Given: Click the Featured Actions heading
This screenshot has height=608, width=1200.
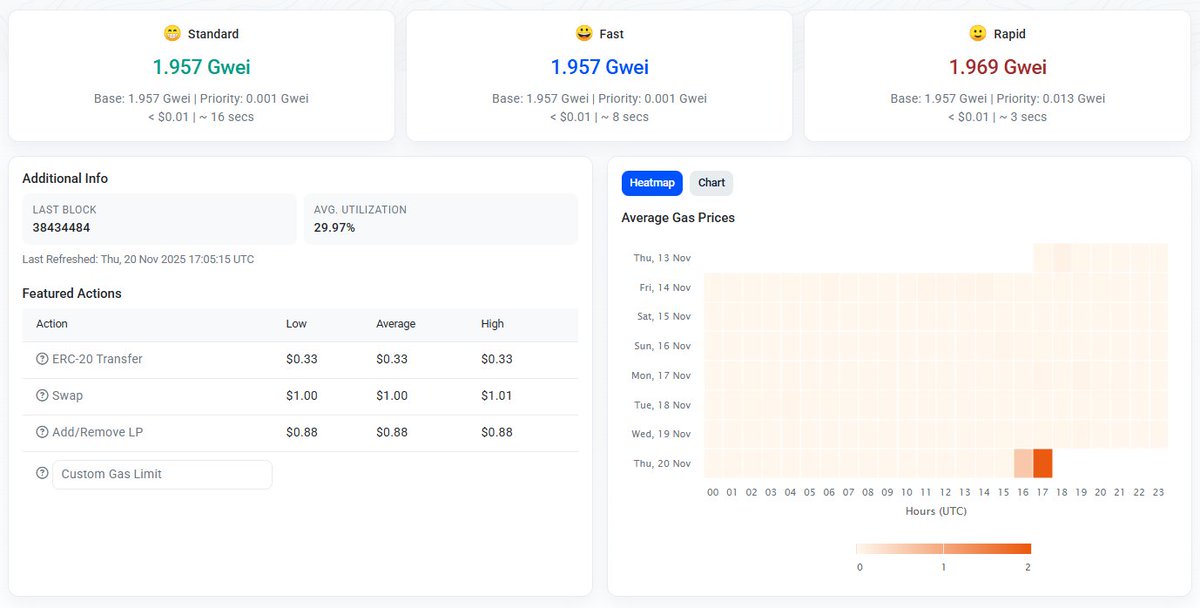Looking at the screenshot, I should pyautogui.click(x=72, y=294).
